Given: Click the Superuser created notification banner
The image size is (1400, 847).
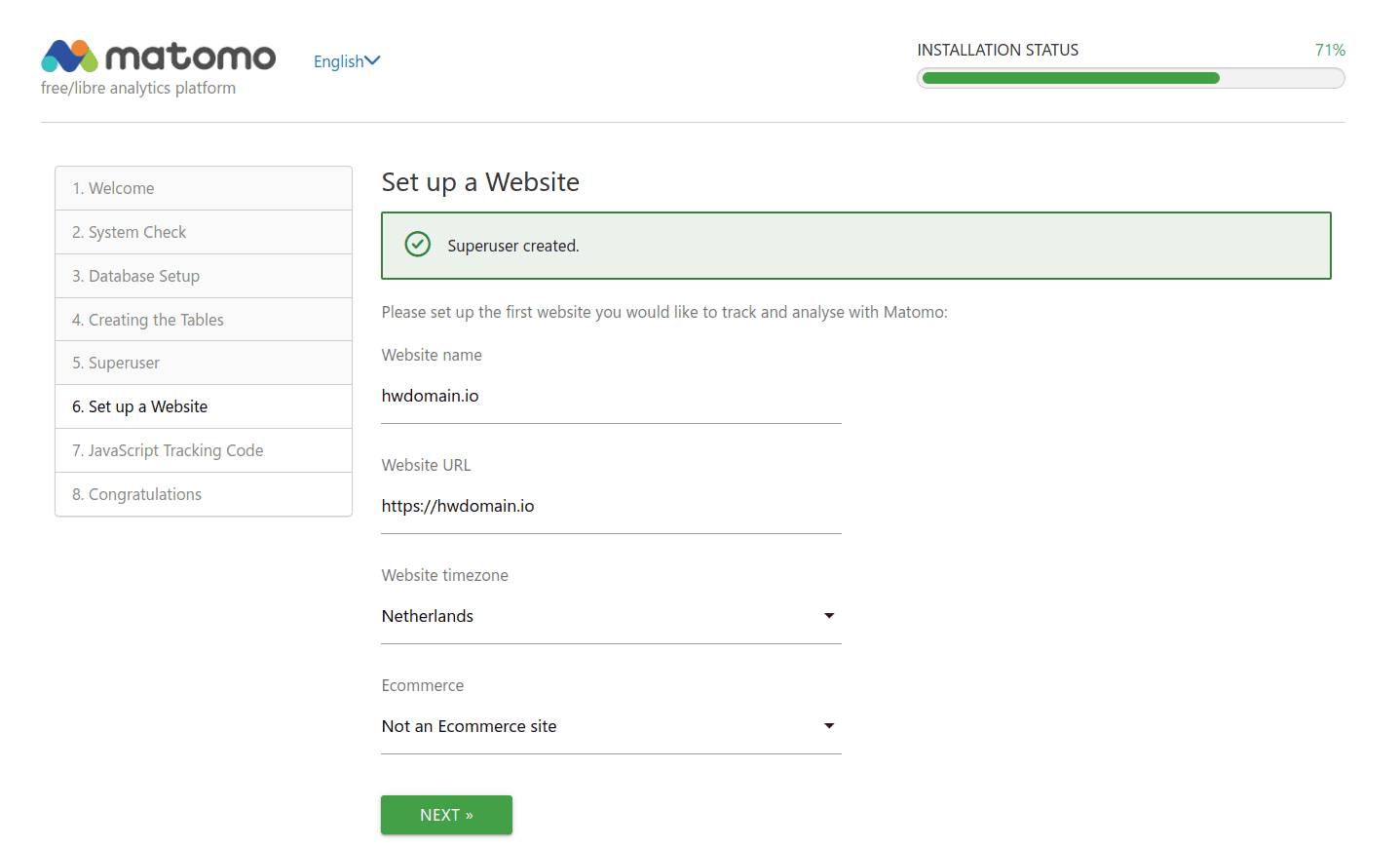Looking at the screenshot, I should (855, 246).
